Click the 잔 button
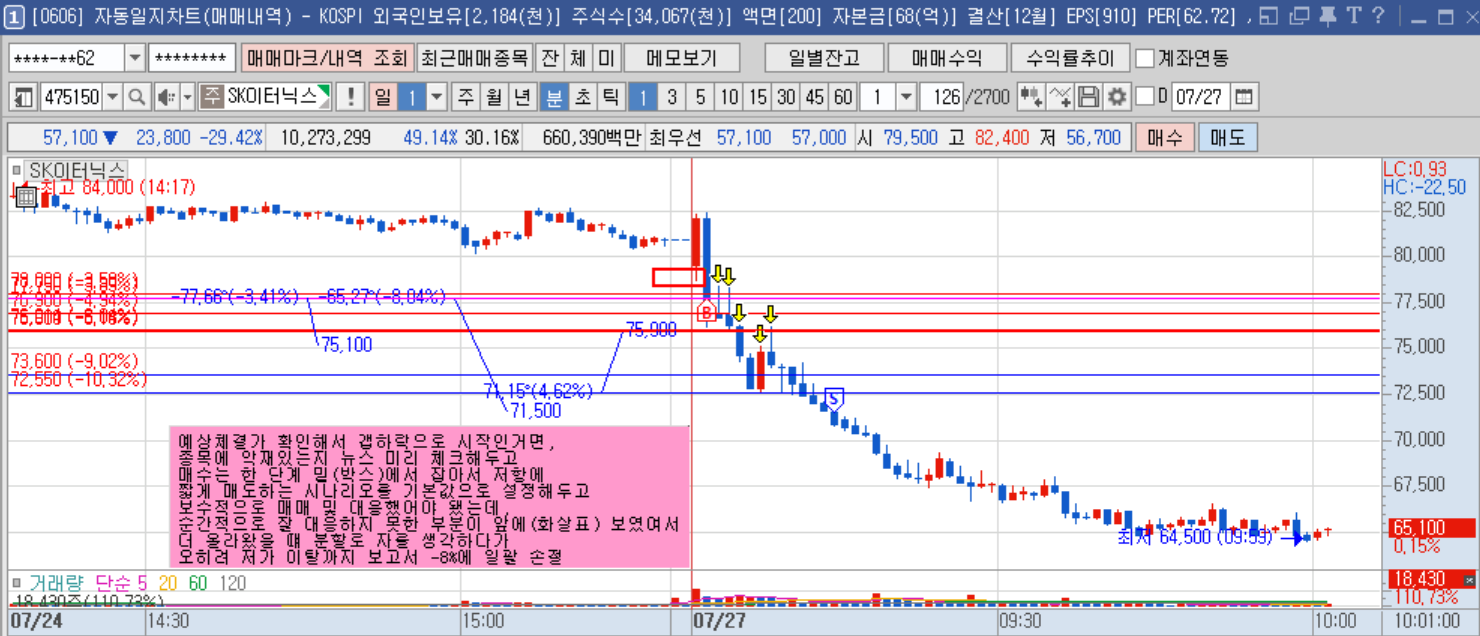The width and height of the screenshot is (1480, 636). click(549, 58)
